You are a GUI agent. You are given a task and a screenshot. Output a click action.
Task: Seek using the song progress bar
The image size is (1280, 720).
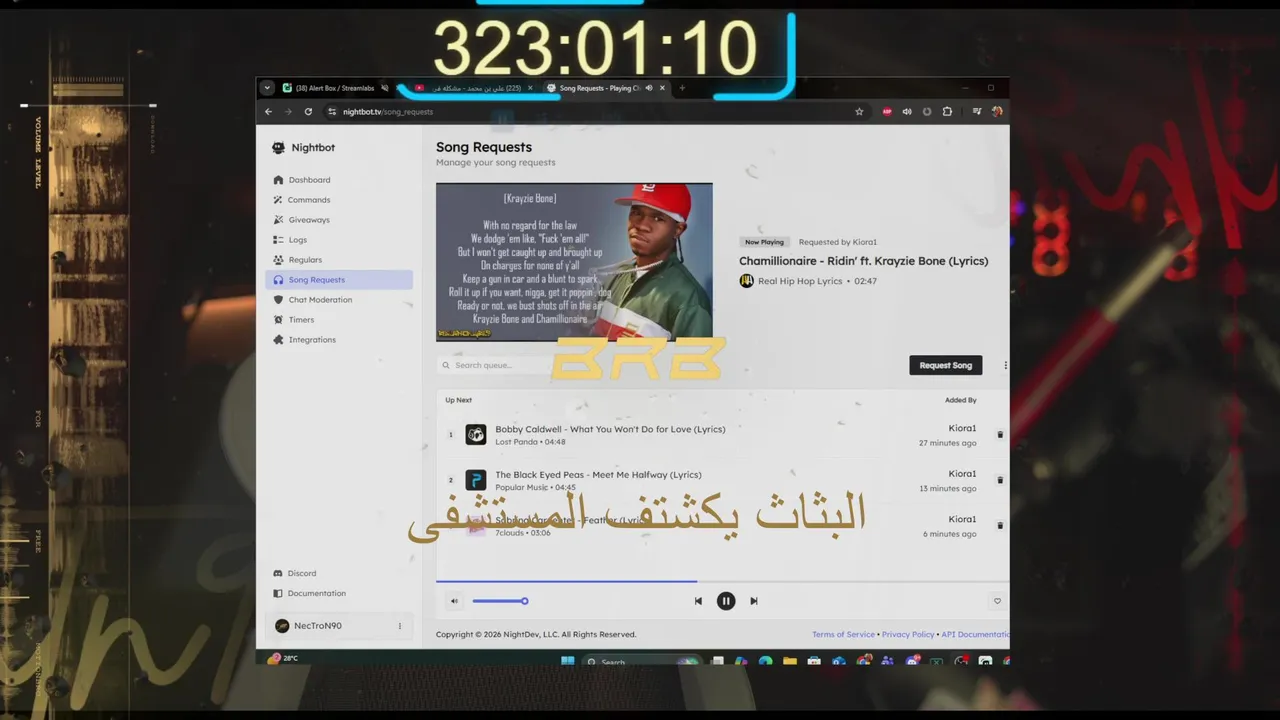pyautogui.click(x=722, y=581)
